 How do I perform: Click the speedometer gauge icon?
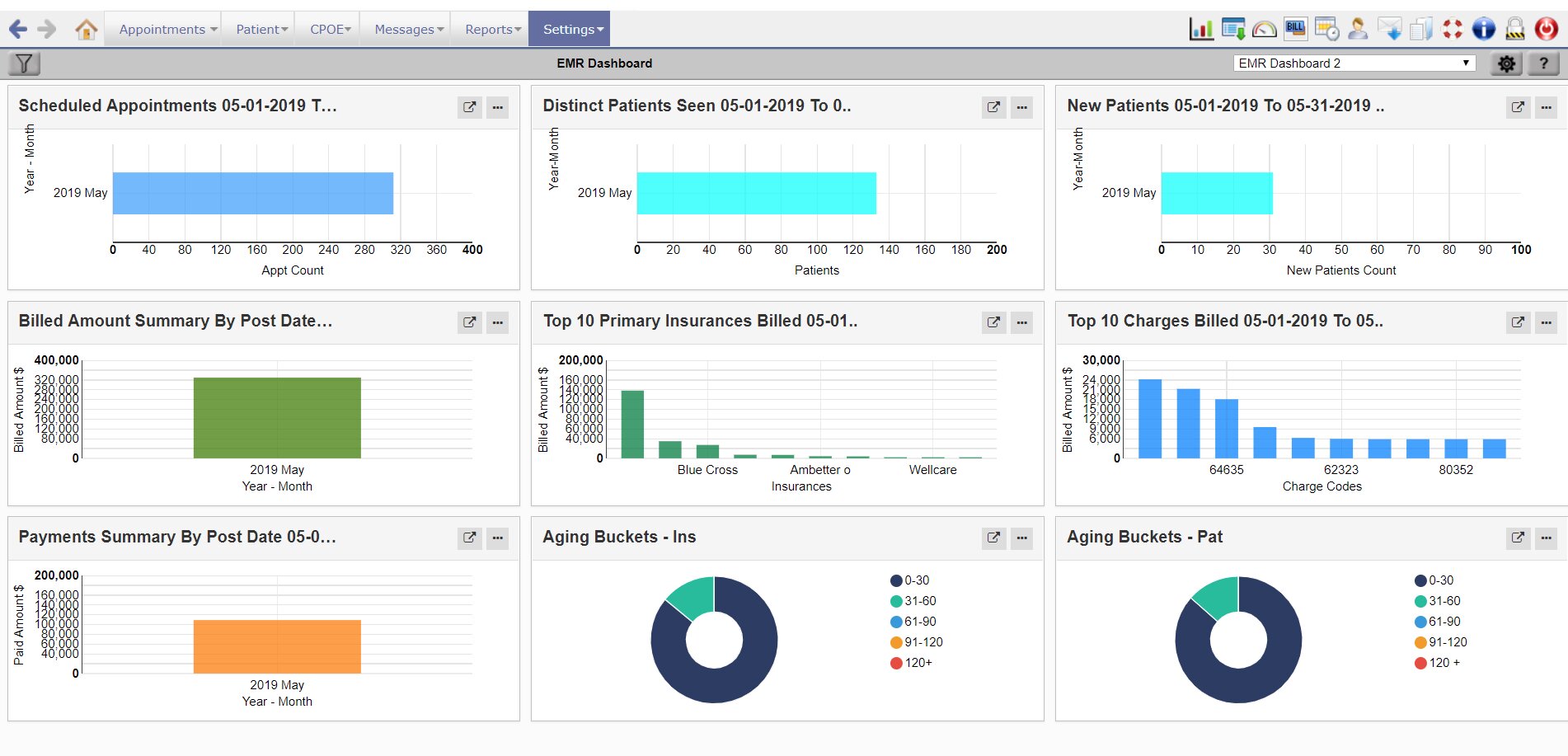tap(1264, 30)
